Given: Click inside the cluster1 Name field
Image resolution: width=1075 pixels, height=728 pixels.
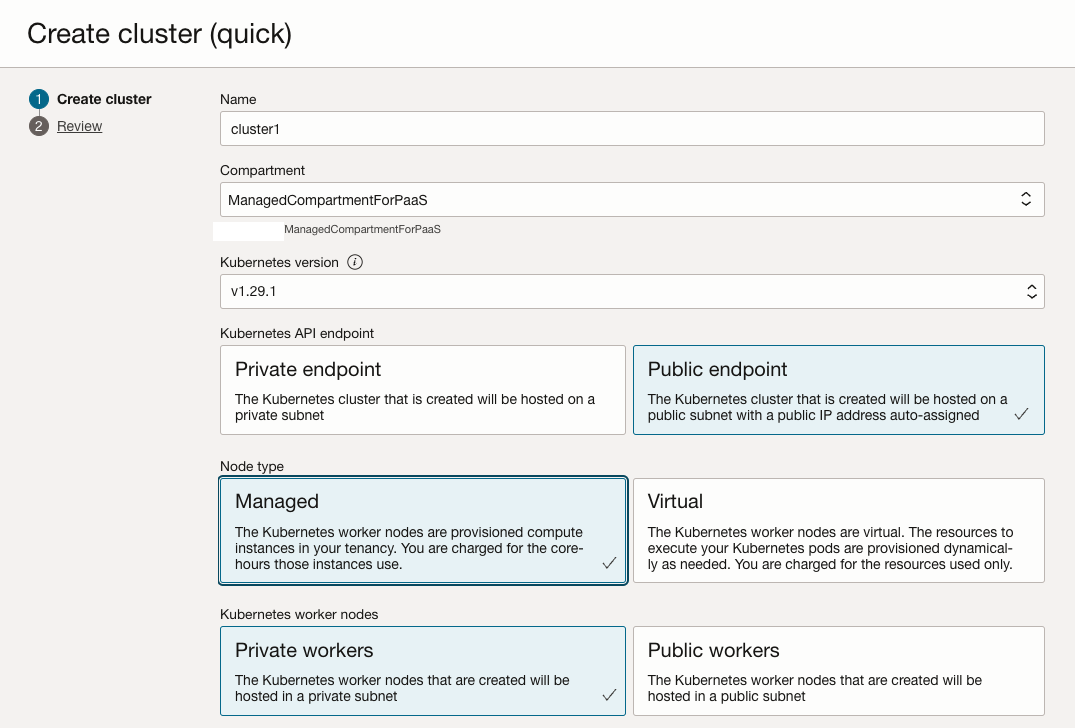Looking at the screenshot, I should pyautogui.click(x=632, y=128).
